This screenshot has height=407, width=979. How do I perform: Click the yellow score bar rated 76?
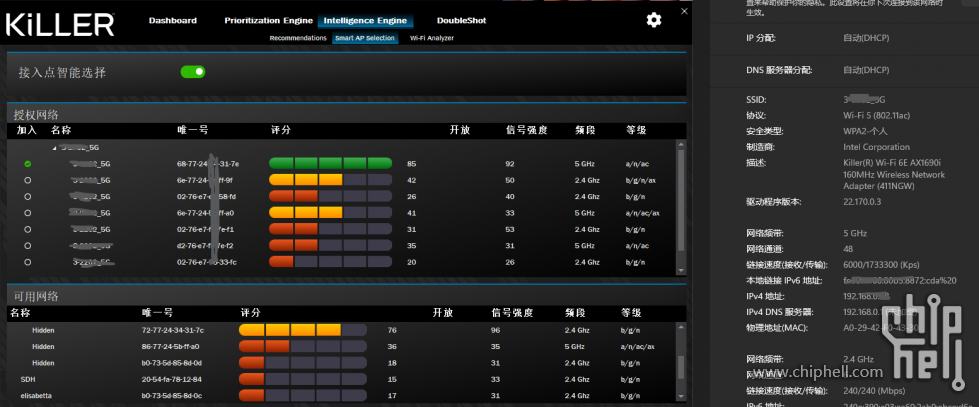point(302,330)
